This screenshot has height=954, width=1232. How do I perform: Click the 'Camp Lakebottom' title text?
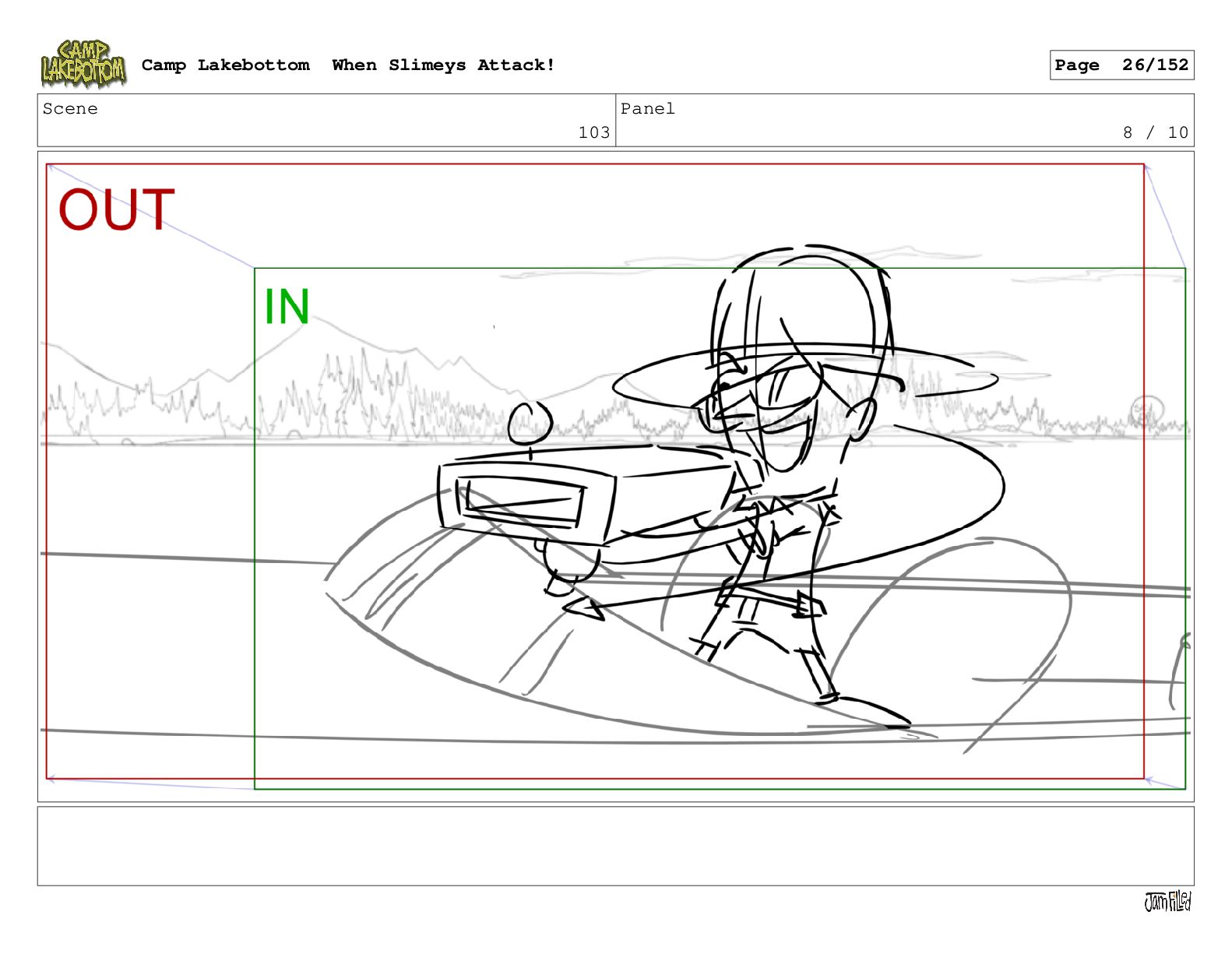[225, 65]
